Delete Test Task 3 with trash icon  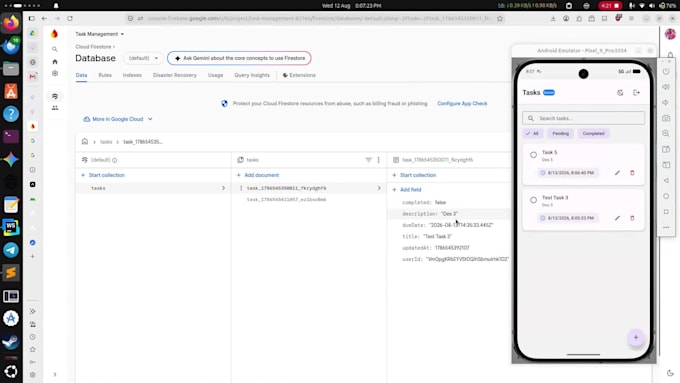632,218
